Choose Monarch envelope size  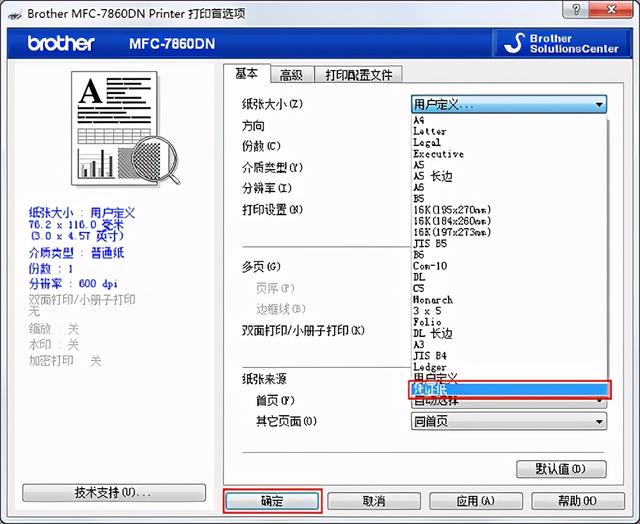tap(433, 300)
